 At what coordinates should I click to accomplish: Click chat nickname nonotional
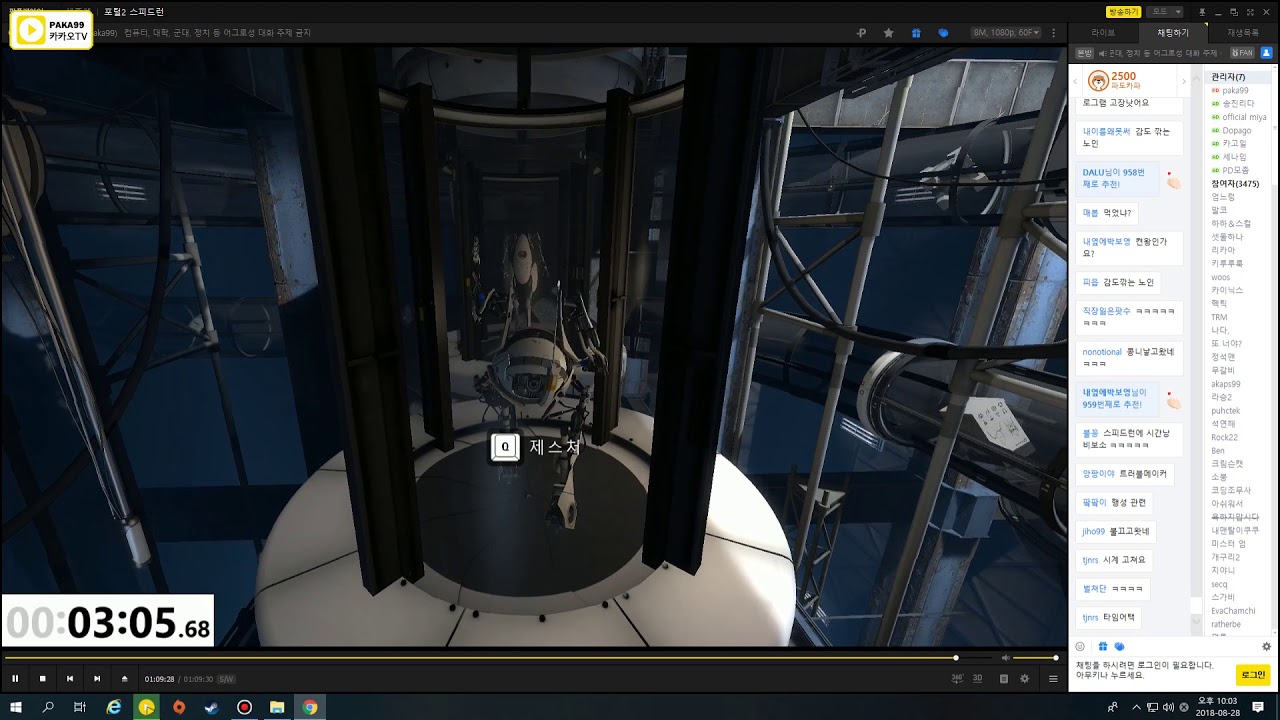coord(1102,352)
